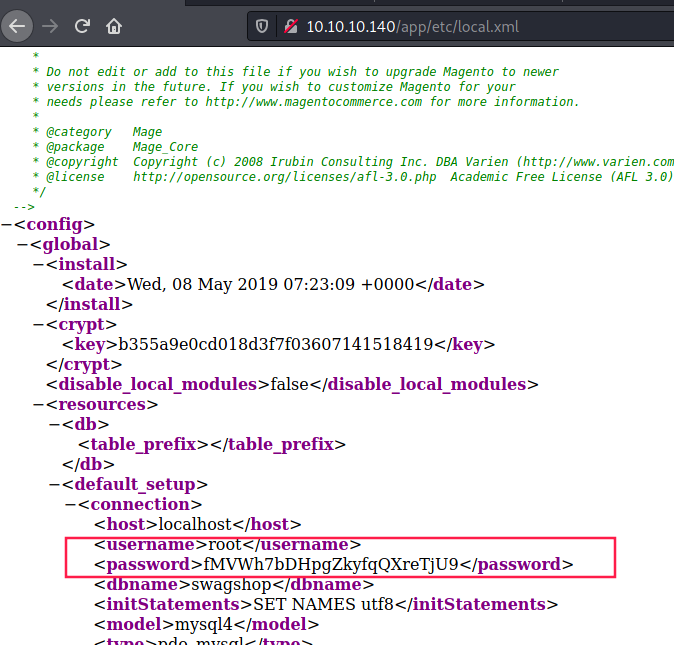This screenshot has height=645, width=674.
Task: Collapse the default_setup node
Action: coord(55,484)
